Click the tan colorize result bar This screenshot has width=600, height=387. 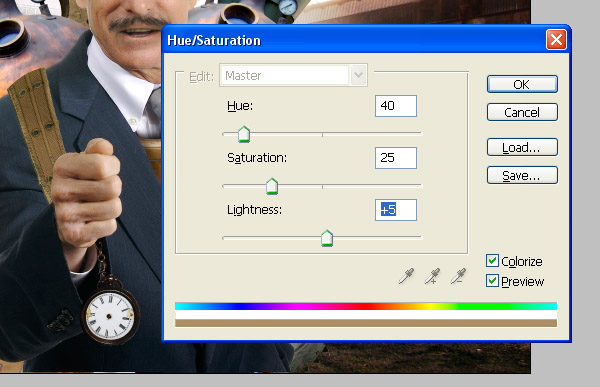tap(366, 323)
